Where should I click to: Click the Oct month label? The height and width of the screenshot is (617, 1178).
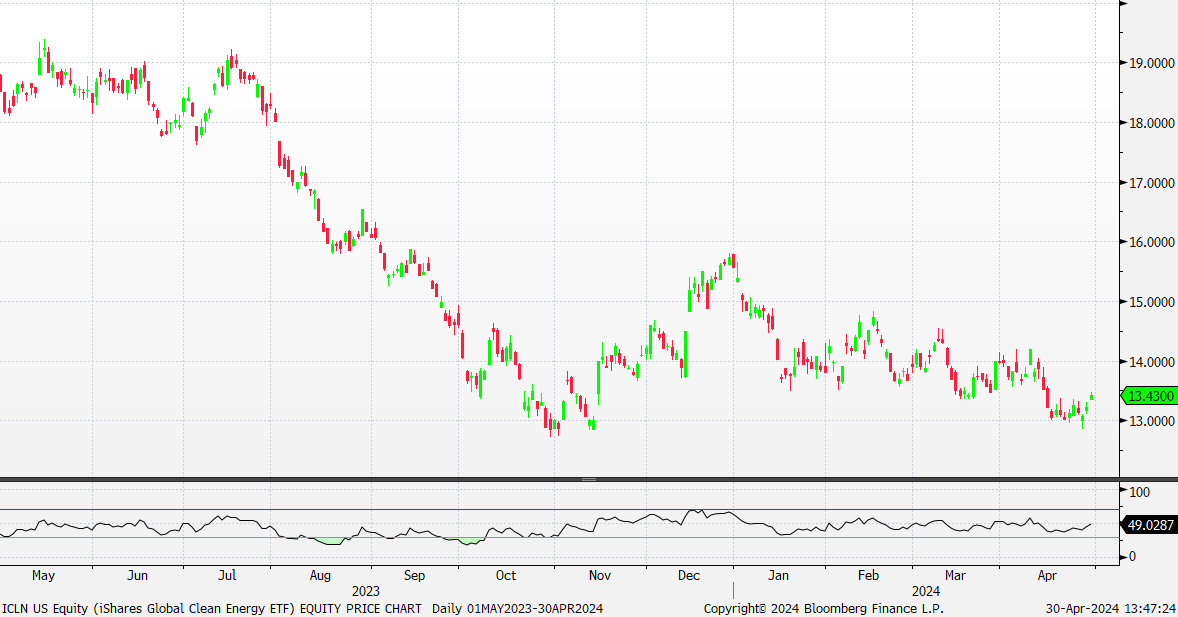[x=506, y=576]
